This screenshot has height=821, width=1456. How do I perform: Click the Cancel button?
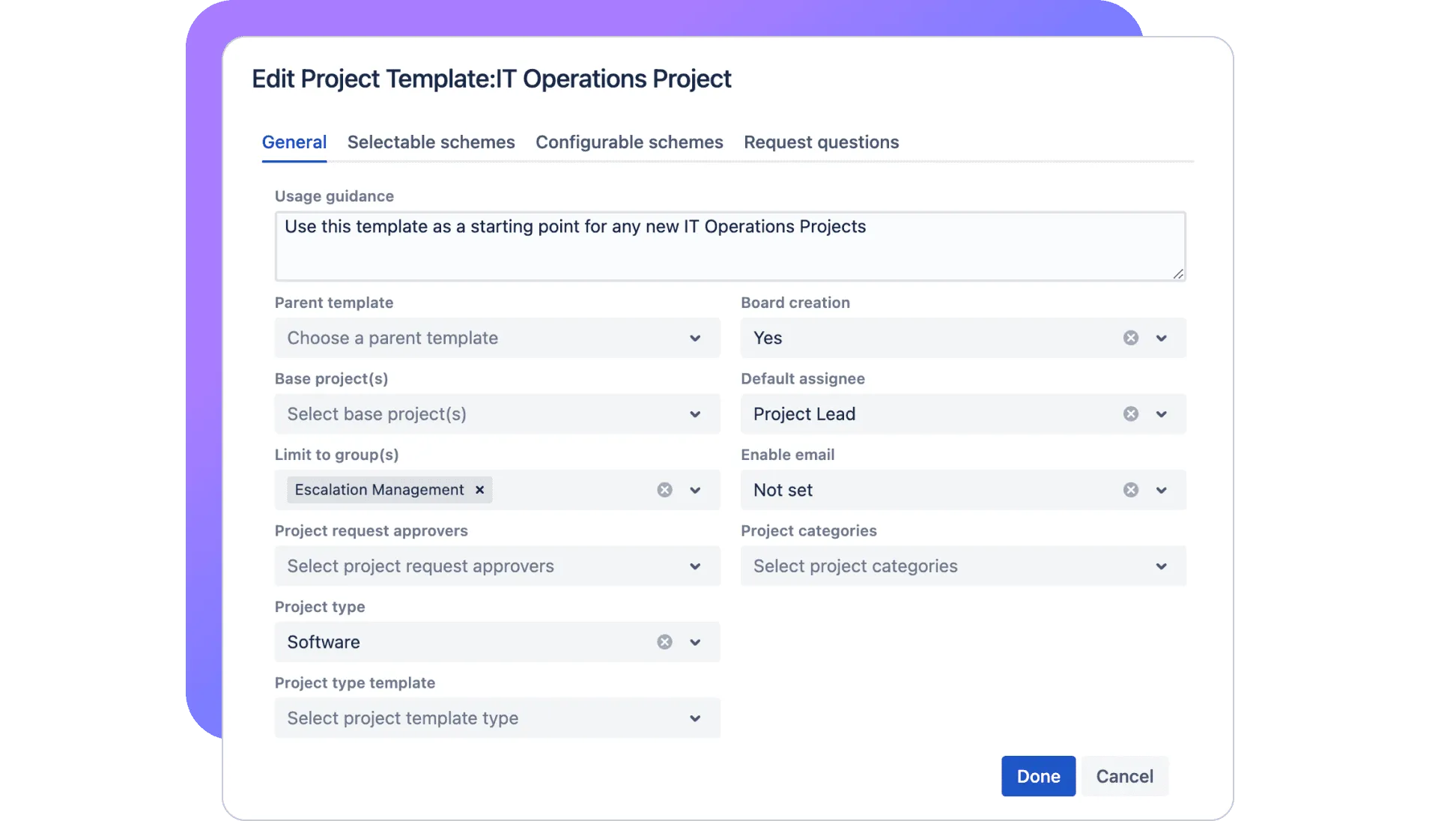[x=1124, y=776]
